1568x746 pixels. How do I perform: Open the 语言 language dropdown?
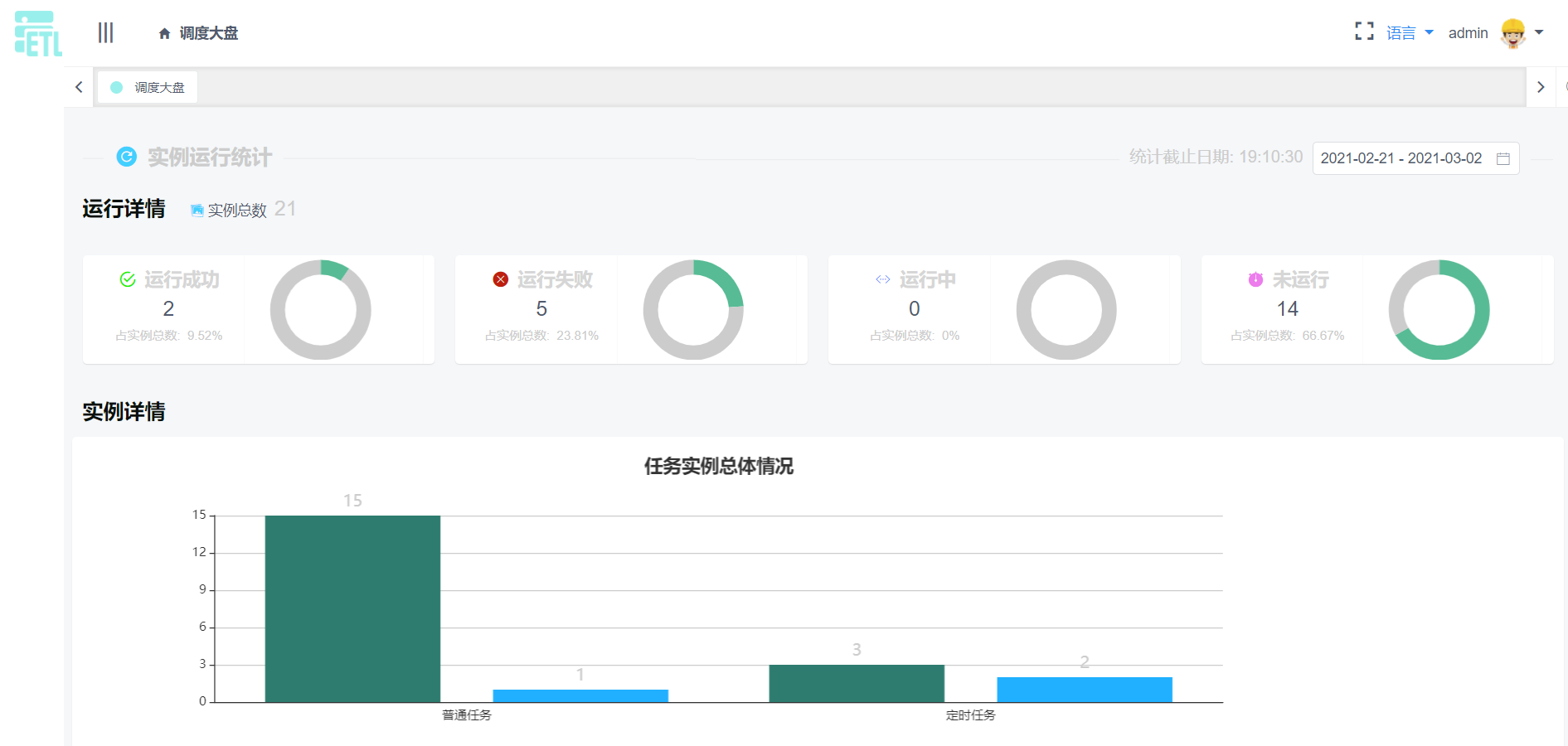[1407, 32]
